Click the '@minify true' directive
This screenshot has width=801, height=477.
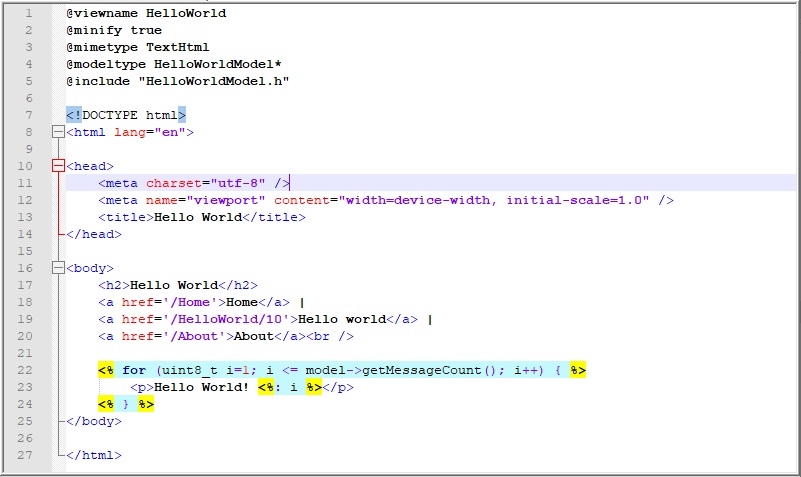tap(114, 31)
